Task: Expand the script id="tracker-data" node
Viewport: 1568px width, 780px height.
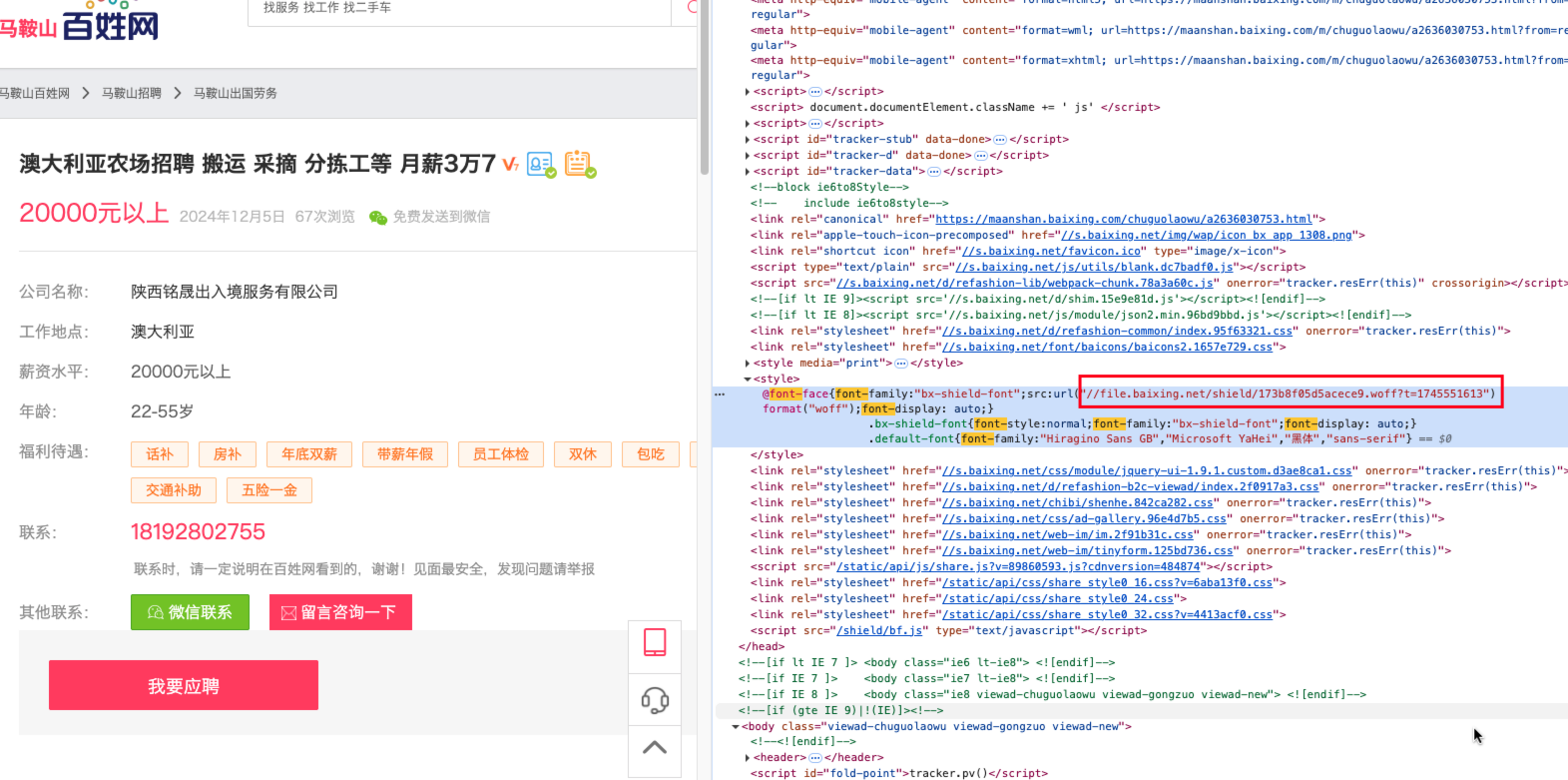Action: pos(748,172)
